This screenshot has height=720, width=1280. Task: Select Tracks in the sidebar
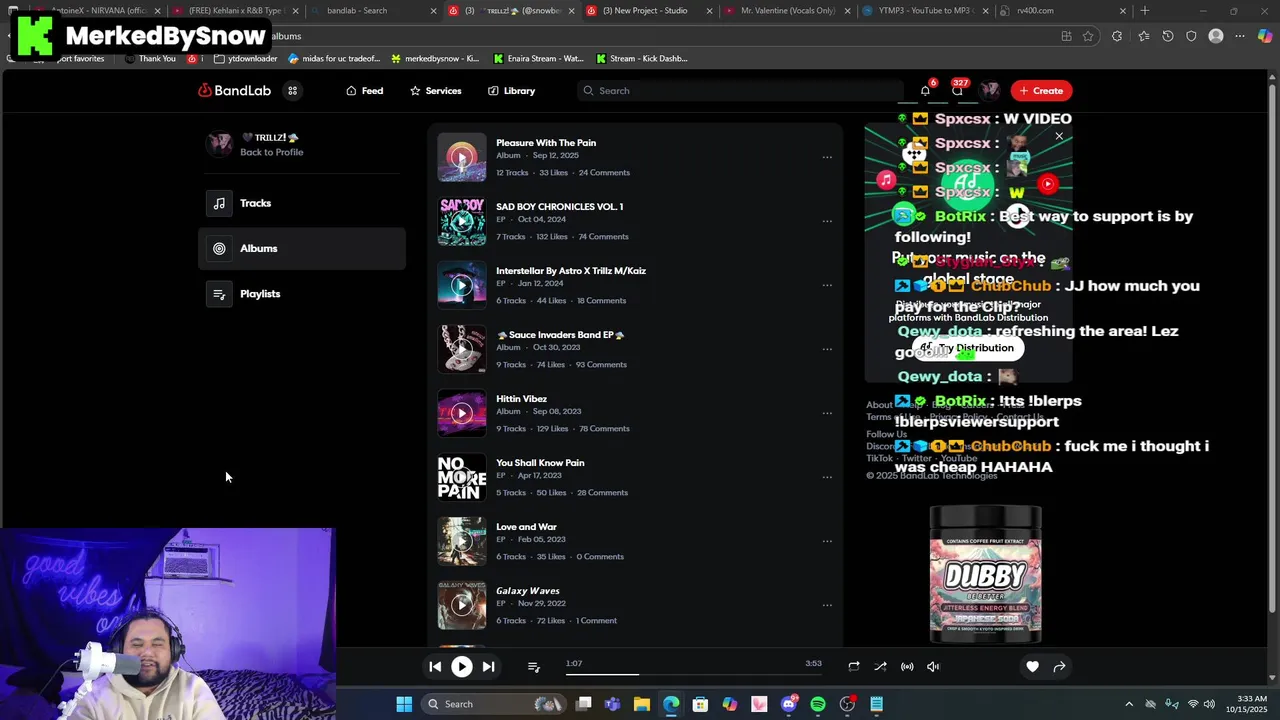tap(302, 203)
